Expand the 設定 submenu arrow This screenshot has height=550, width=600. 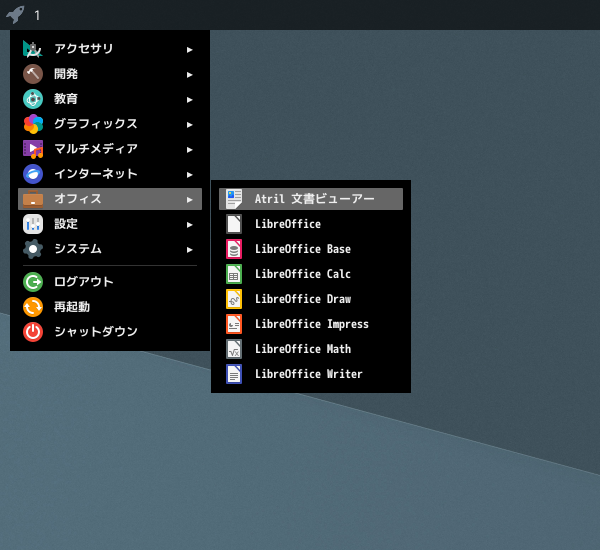(x=189, y=225)
